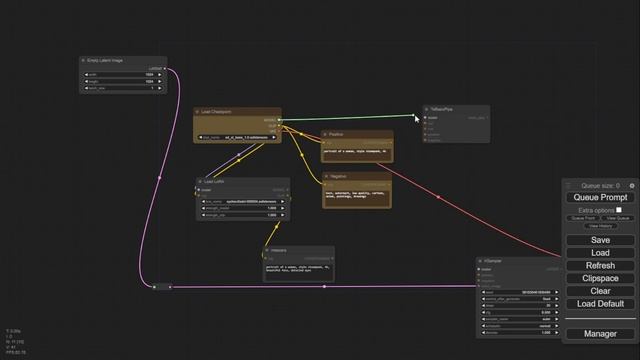Decrease width on Empty Latent Image
The width and height of the screenshot is (640, 360).
click(x=86, y=75)
